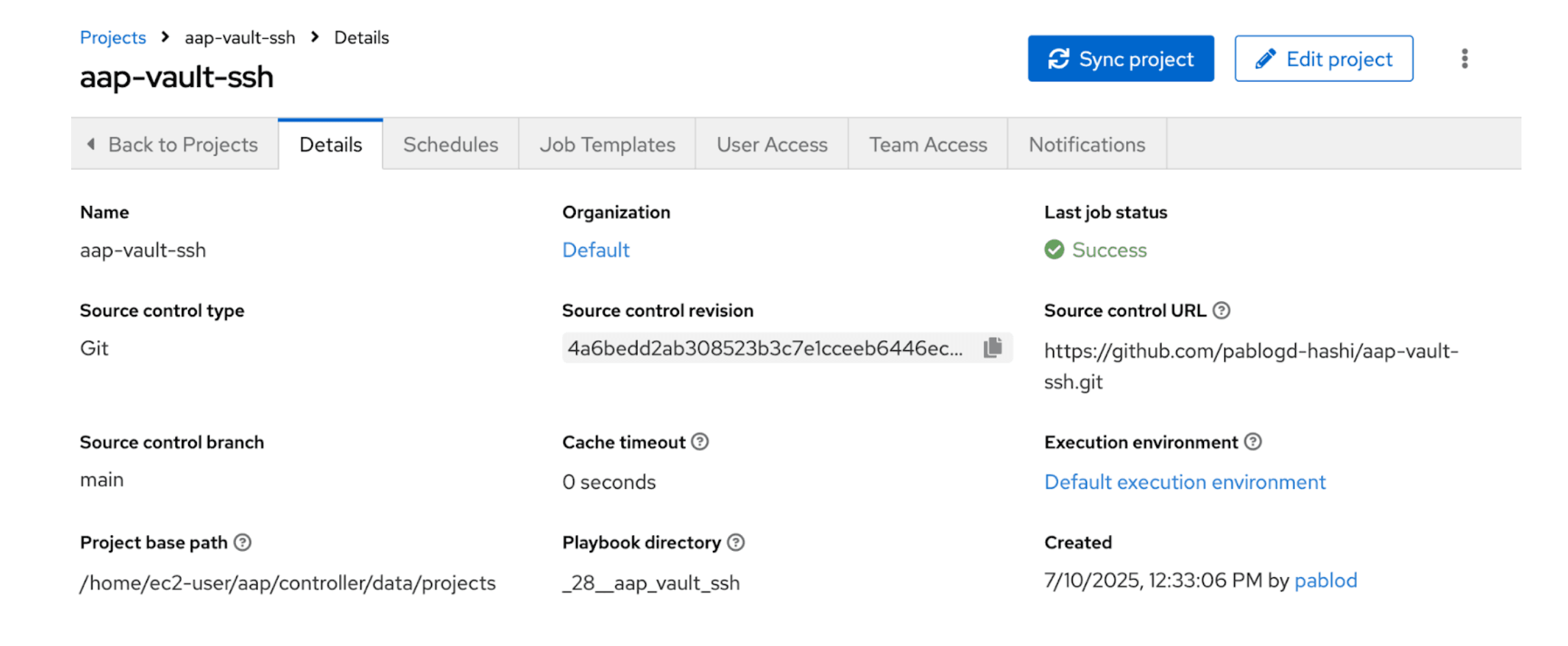This screenshot has height=646, width=1568.
Task: Click the copy revision hash icon
Action: (x=992, y=348)
